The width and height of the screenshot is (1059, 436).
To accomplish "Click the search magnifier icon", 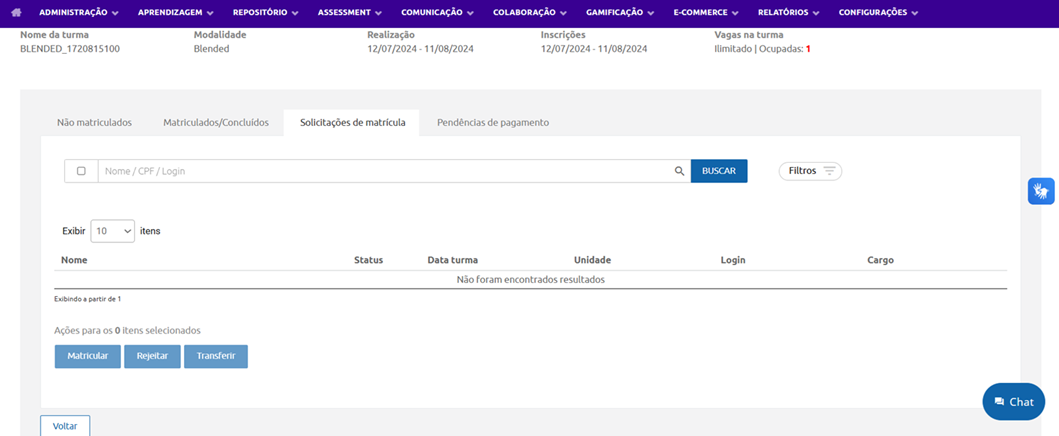I will (x=679, y=171).
